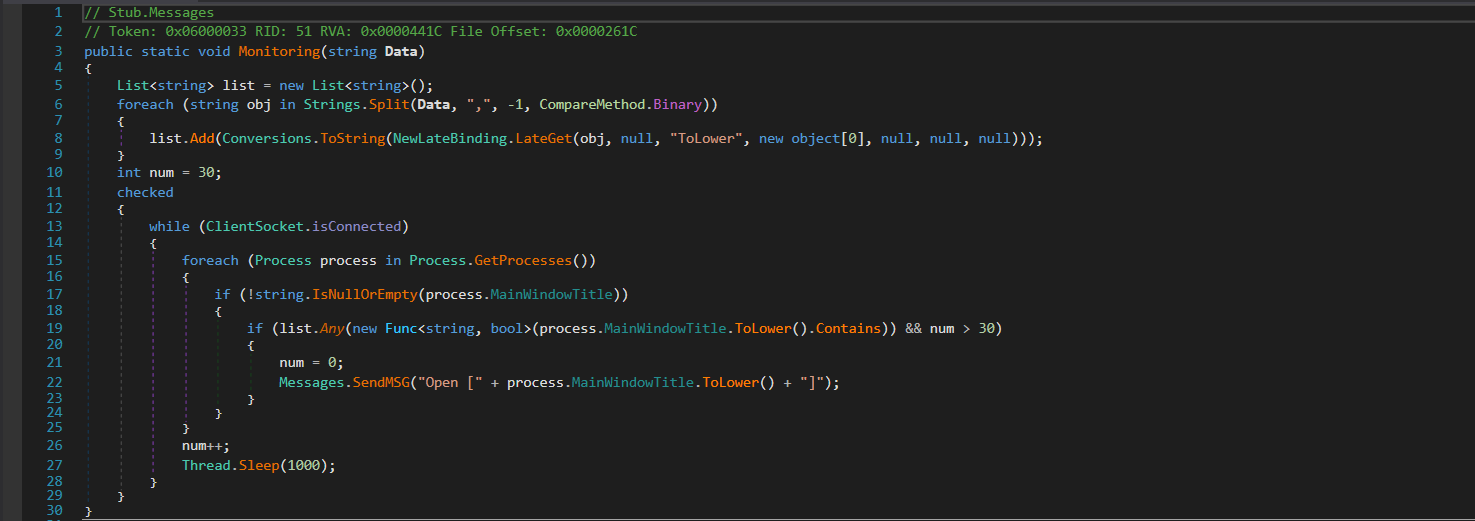Select the Binary enum member
The image size is (1475, 521).
click(677, 104)
